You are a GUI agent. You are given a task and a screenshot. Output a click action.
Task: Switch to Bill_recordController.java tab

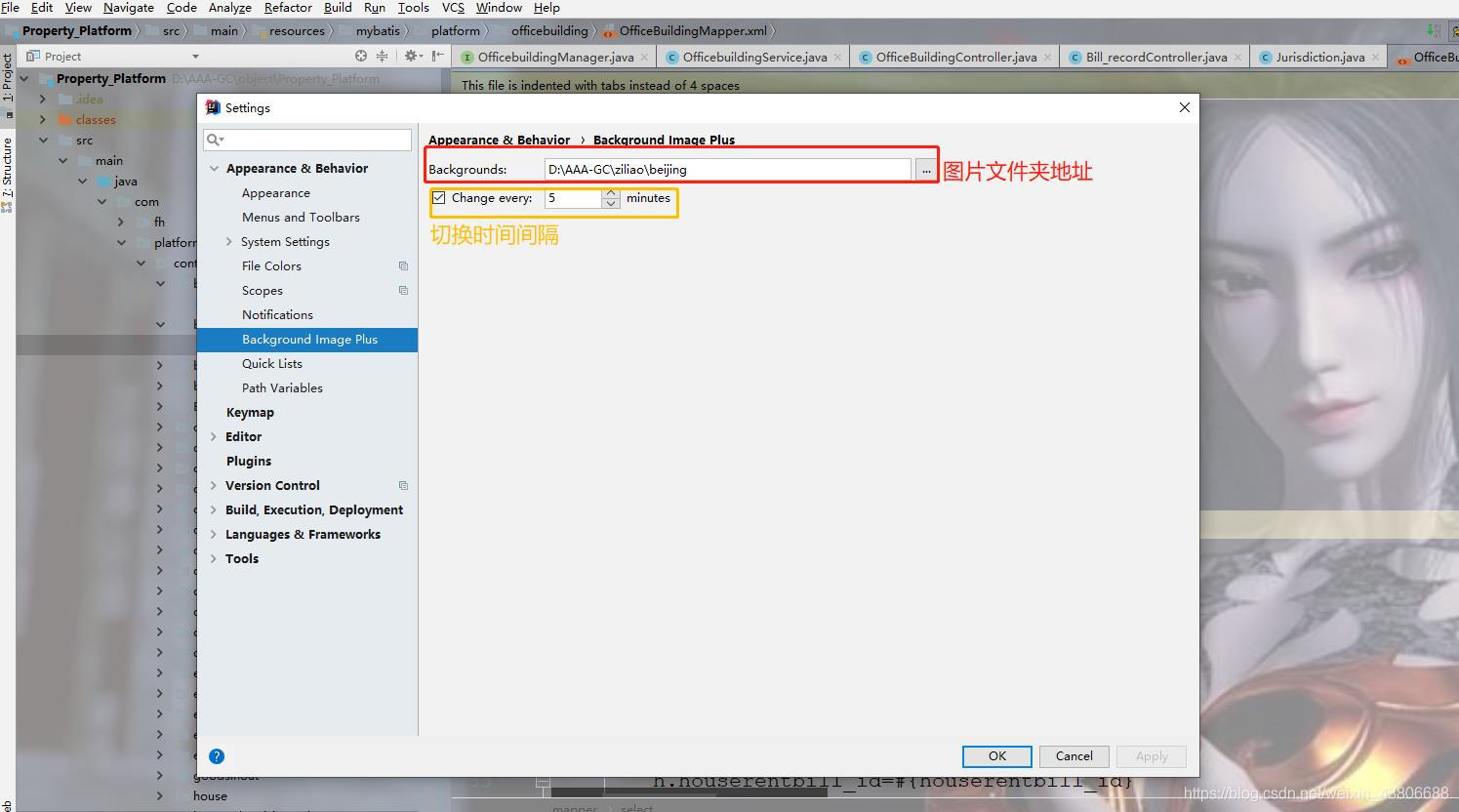pos(1156,58)
